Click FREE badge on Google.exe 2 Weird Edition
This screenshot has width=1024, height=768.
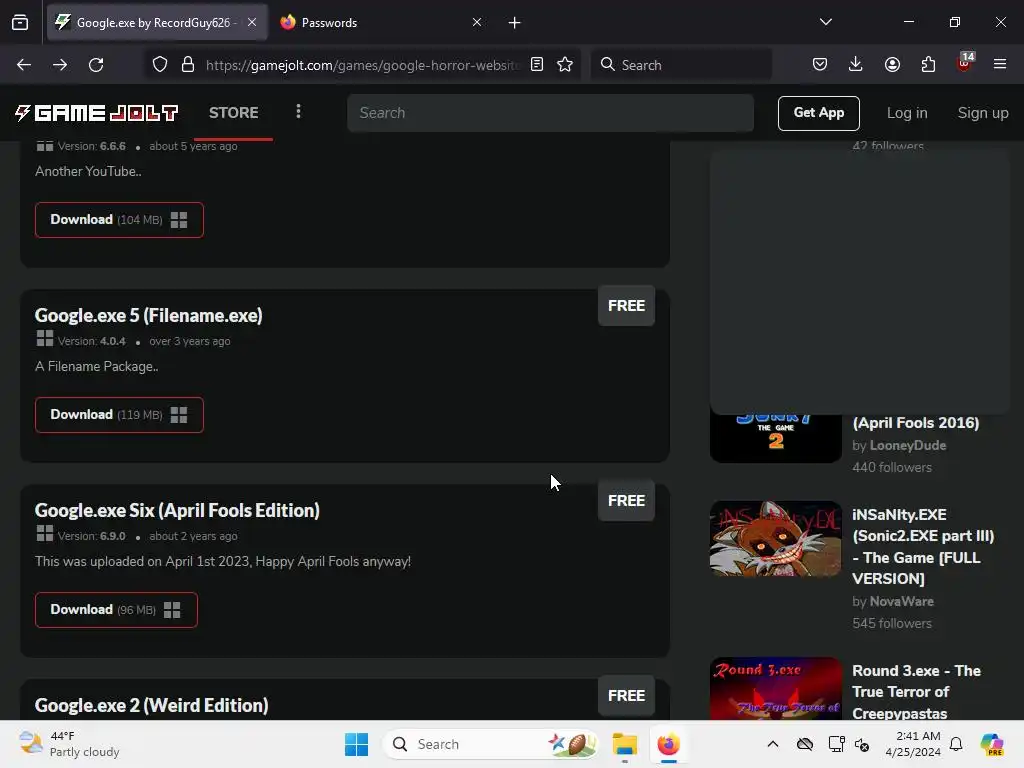(626, 696)
